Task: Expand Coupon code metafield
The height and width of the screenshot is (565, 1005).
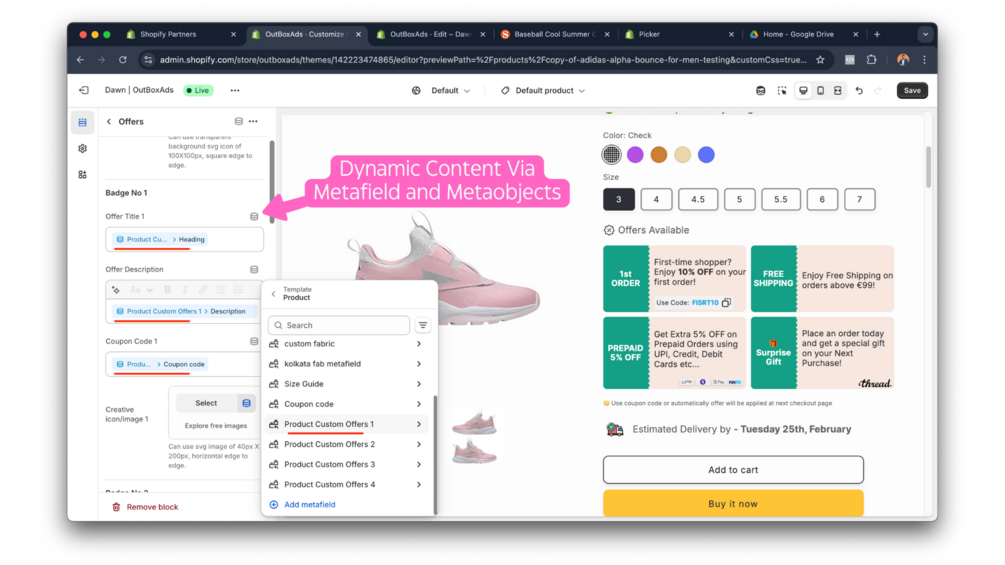Action: tap(346, 404)
